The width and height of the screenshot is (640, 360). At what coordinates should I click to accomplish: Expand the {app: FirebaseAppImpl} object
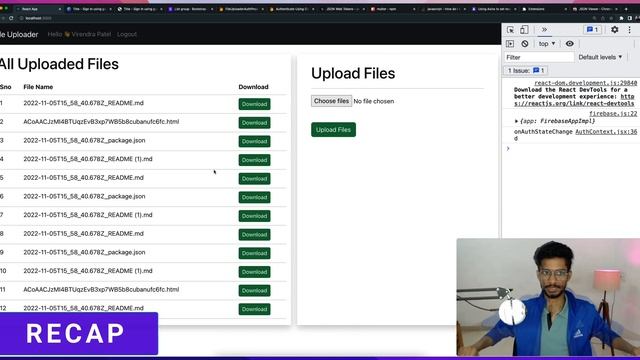click(x=516, y=121)
